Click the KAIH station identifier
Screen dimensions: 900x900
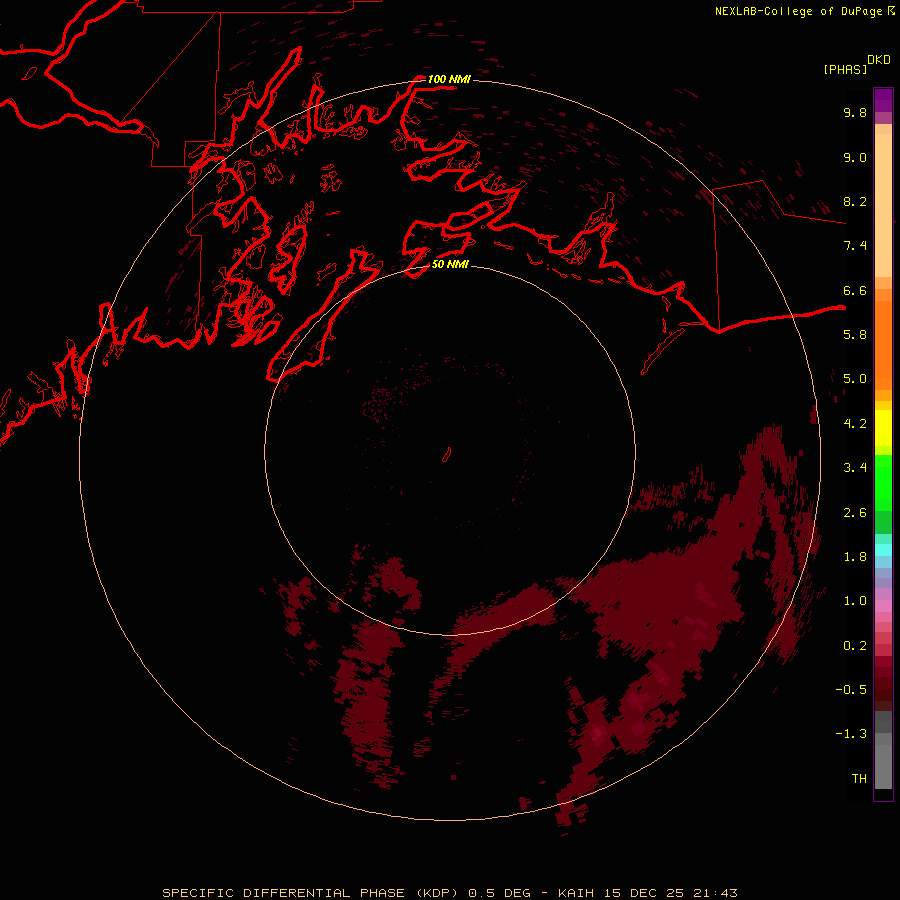[578, 893]
